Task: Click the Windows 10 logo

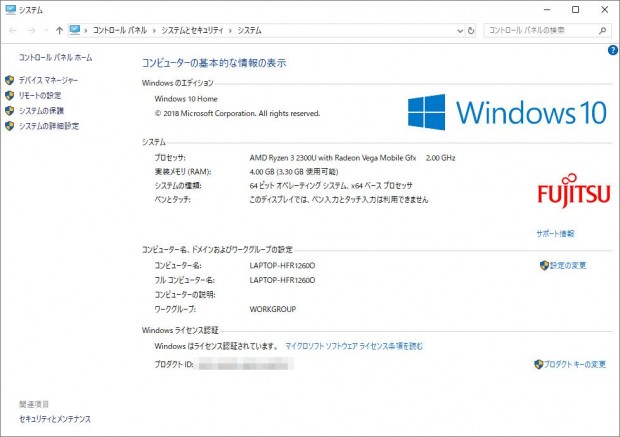Action: 507,112
